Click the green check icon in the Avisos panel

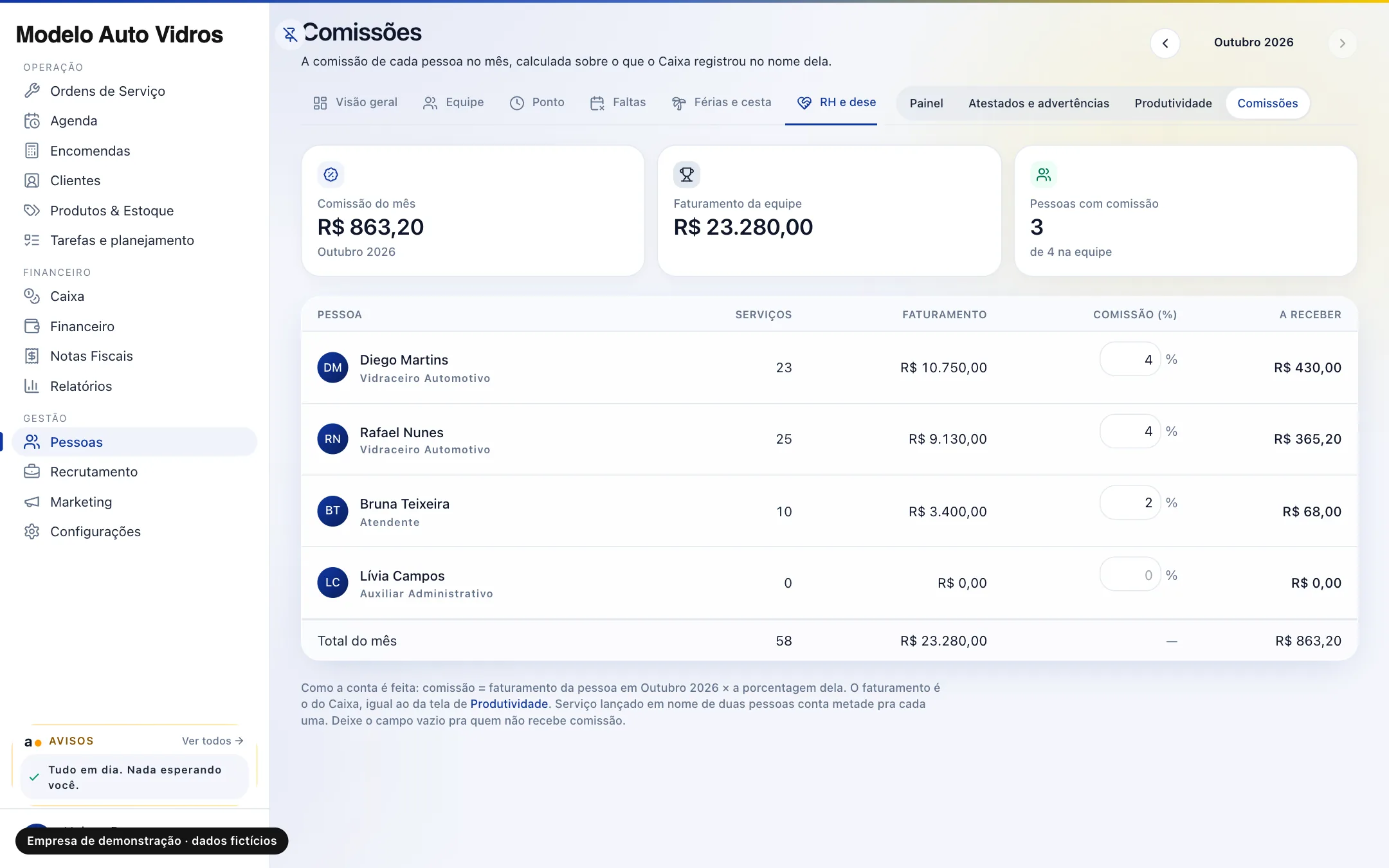tap(35, 777)
